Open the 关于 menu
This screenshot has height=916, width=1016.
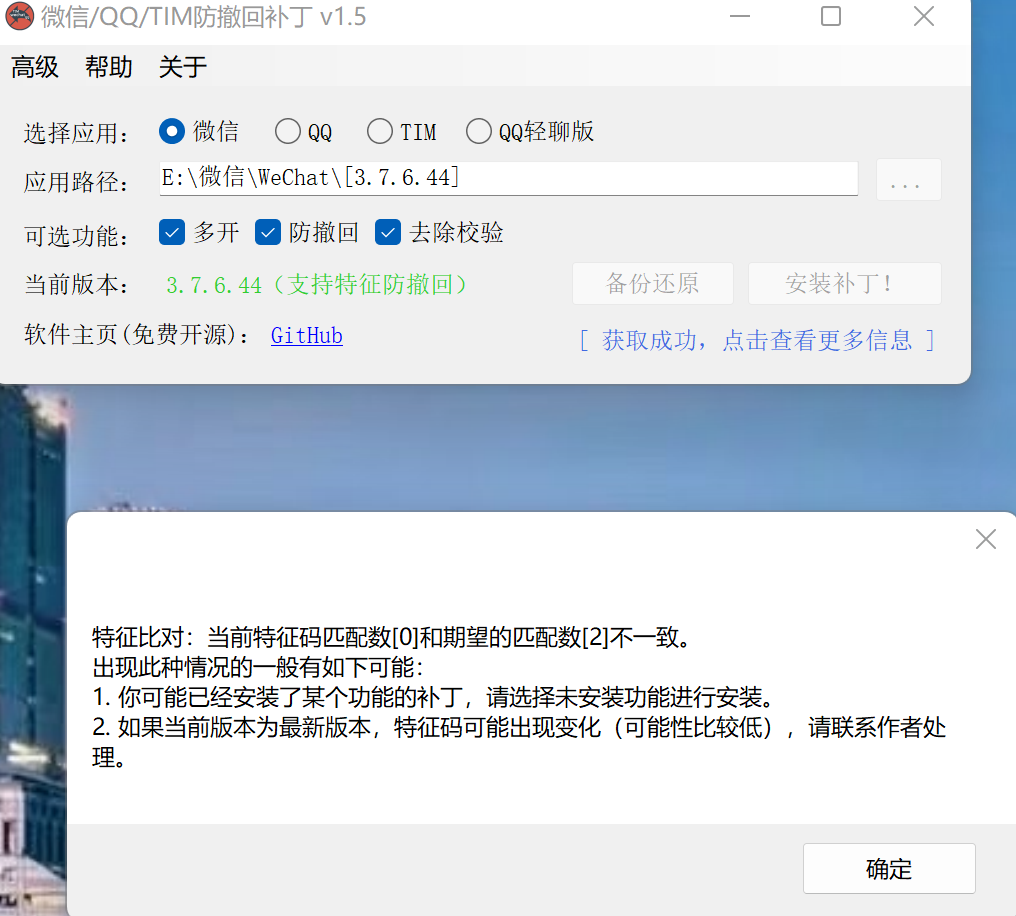coord(183,67)
